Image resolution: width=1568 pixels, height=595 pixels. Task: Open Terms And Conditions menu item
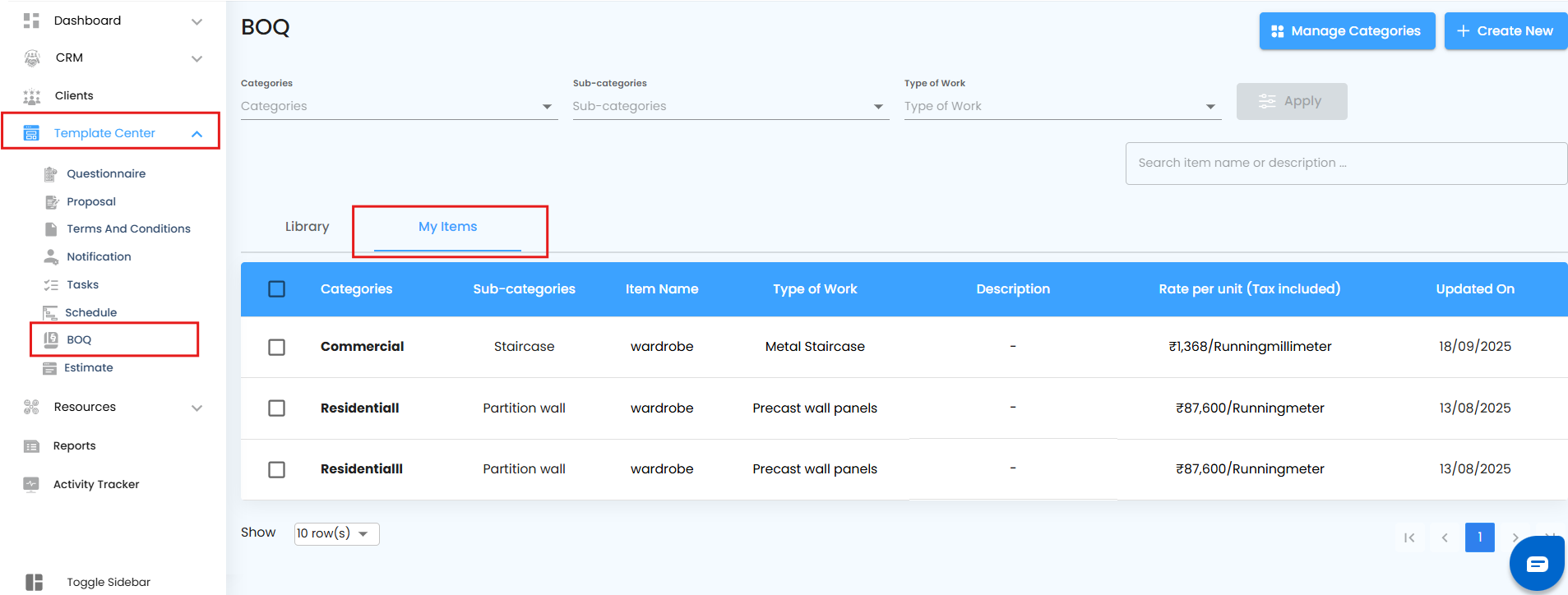[128, 228]
